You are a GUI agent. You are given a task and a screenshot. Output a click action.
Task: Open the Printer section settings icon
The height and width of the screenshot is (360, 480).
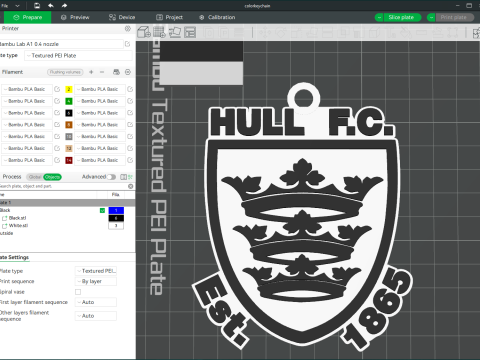coord(128,29)
